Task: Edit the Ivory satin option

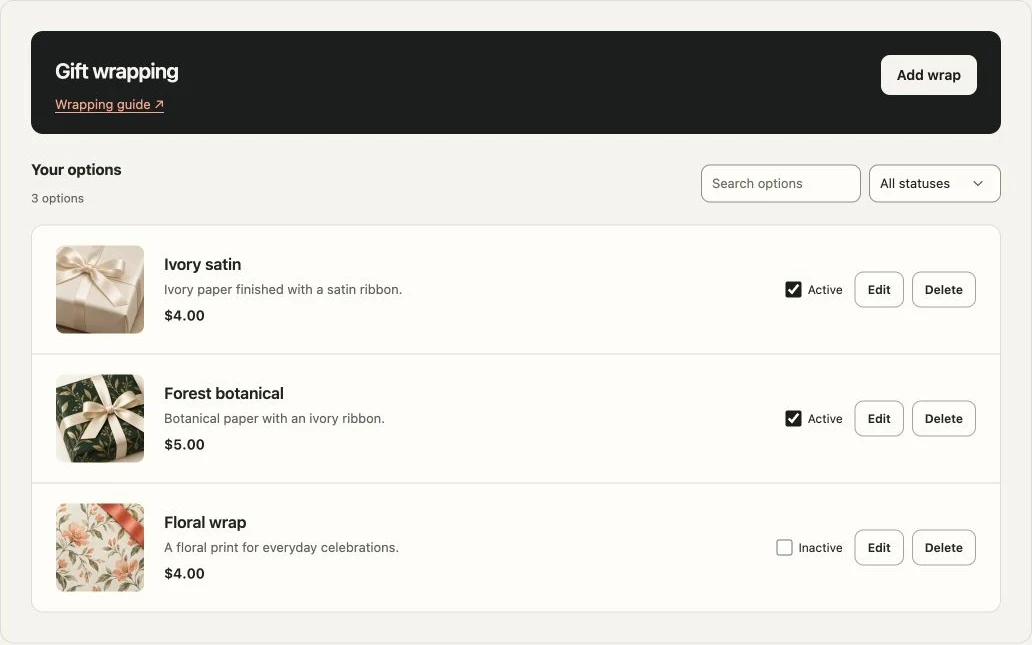Action: 879,290
